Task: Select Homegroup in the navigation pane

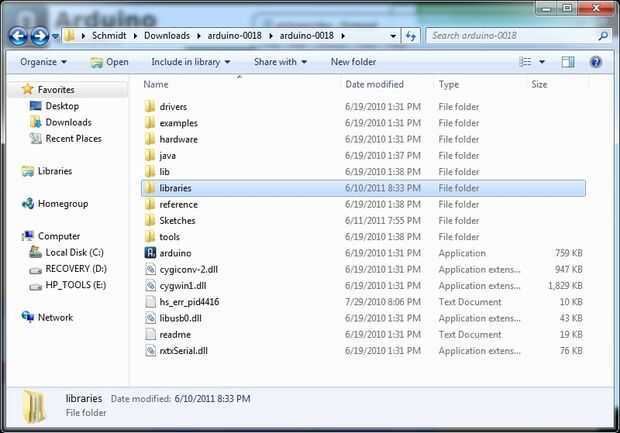Action: [x=63, y=204]
